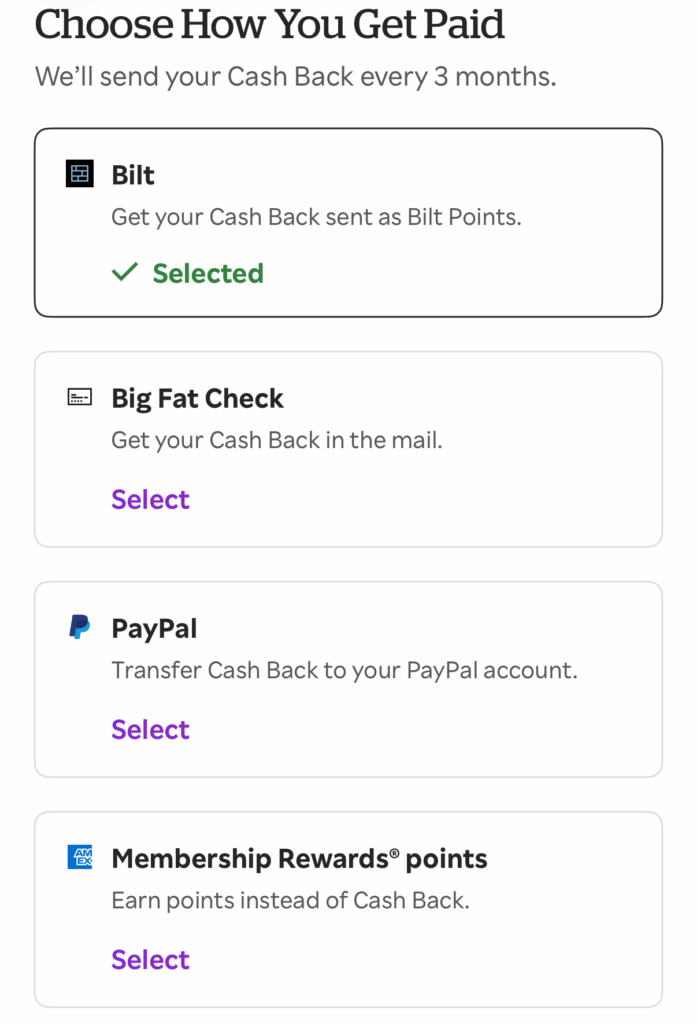Click Select under Big Fat Check
697x1024 pixels.
(x=150, y=499)
